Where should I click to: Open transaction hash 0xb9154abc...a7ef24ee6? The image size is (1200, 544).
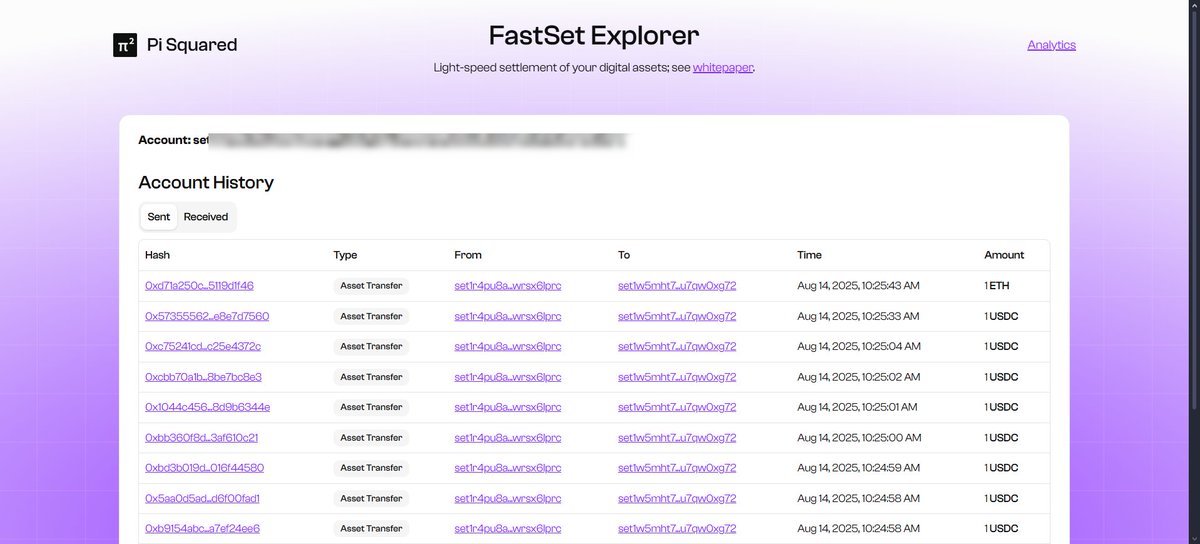(x=202, y=528)
